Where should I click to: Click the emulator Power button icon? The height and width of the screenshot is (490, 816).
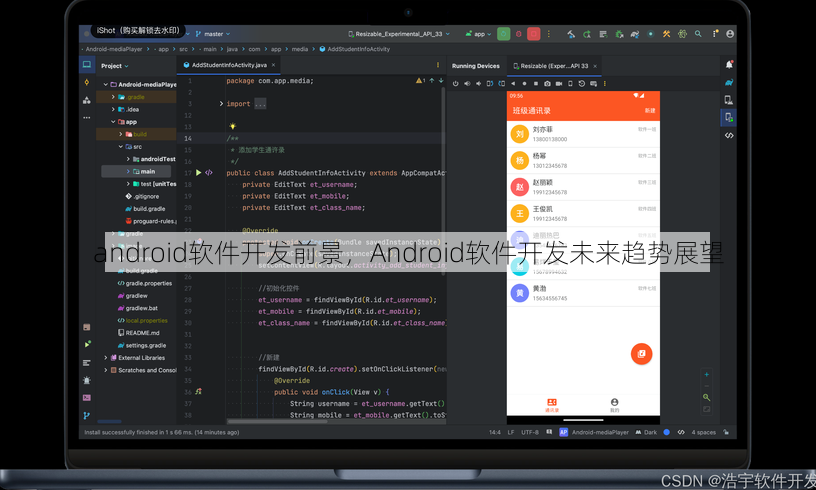coord(455,83)
